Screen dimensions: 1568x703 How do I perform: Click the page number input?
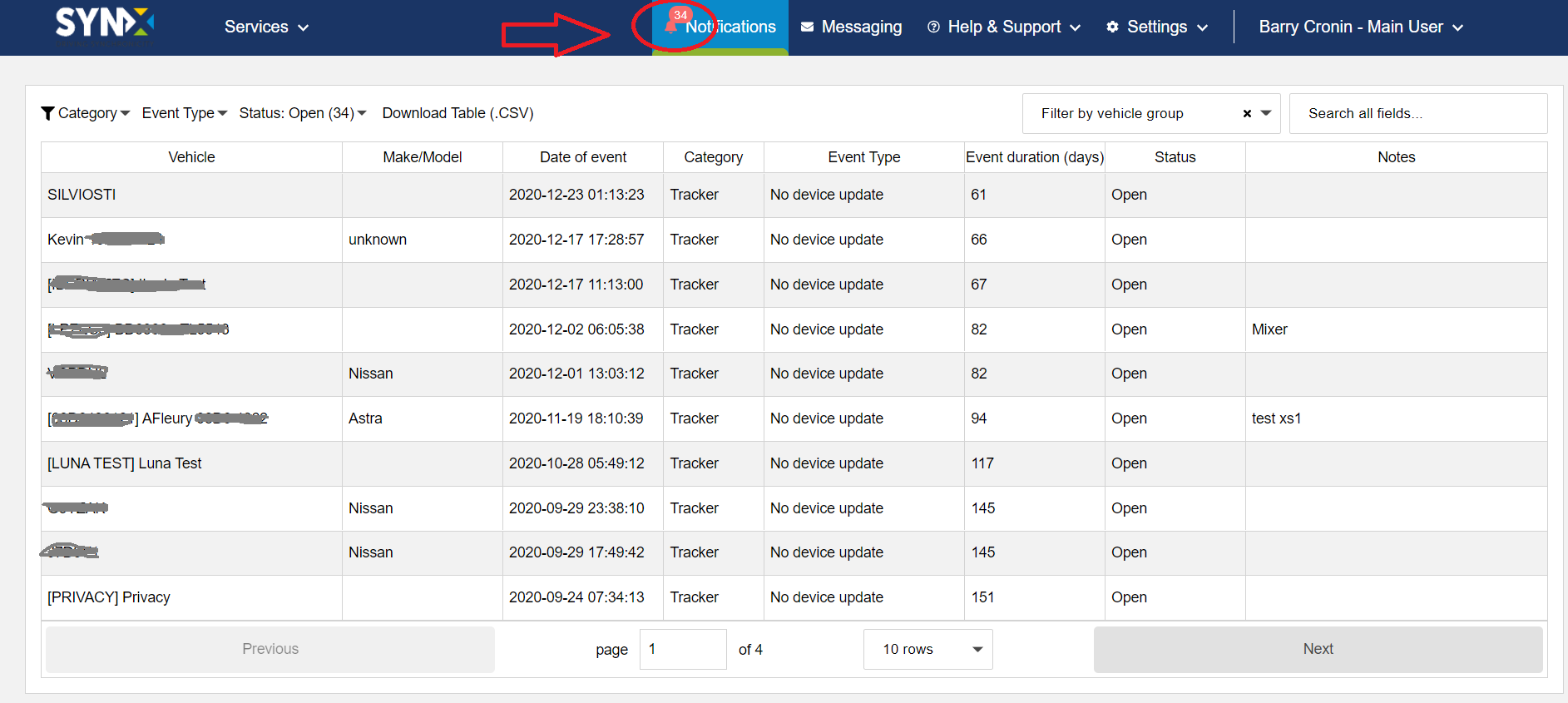[683, 649]
